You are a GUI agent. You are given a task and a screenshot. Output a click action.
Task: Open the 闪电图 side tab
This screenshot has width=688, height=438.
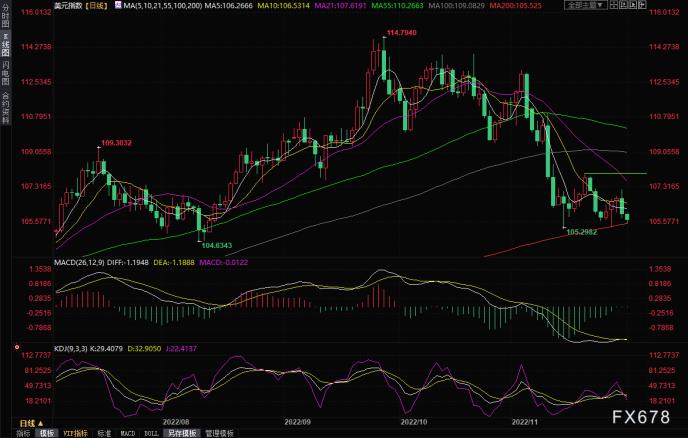coord(5,73)
